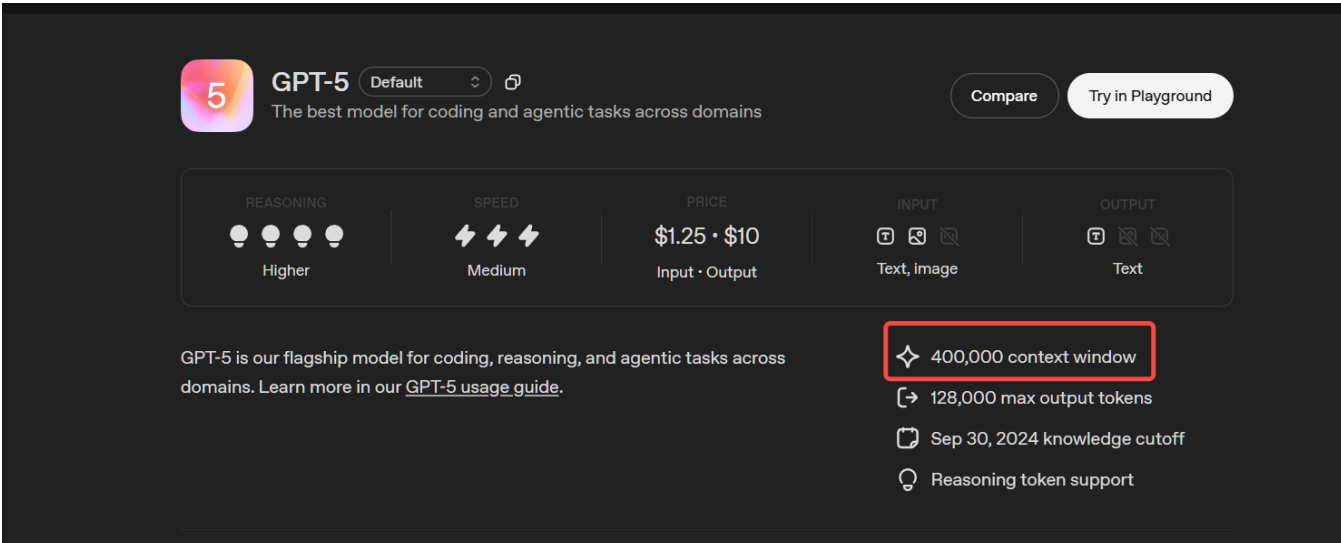The image size is (1341, 543).
Task: Click the disabled audio icon under INPUT
Action: (949, 237)
